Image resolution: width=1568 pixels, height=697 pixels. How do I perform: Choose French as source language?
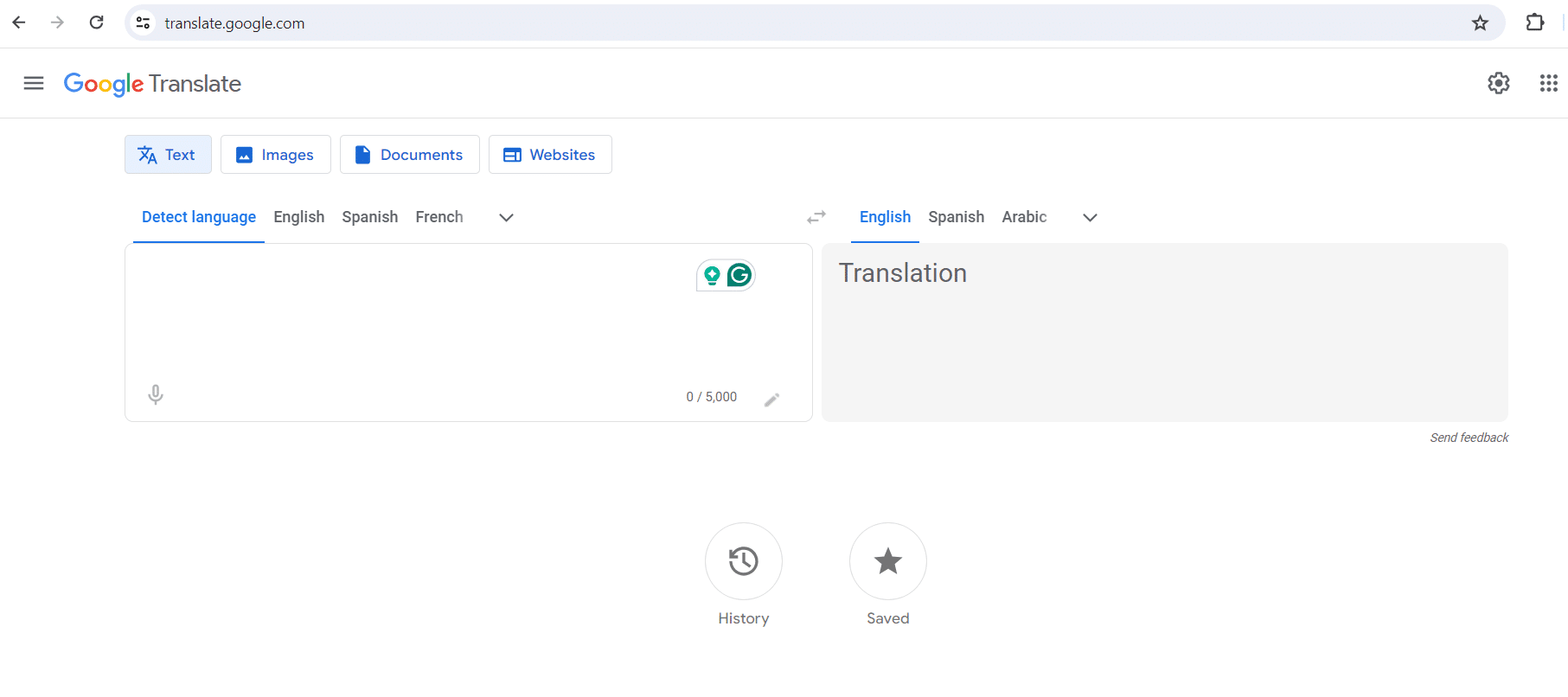(x=439, y=217)
